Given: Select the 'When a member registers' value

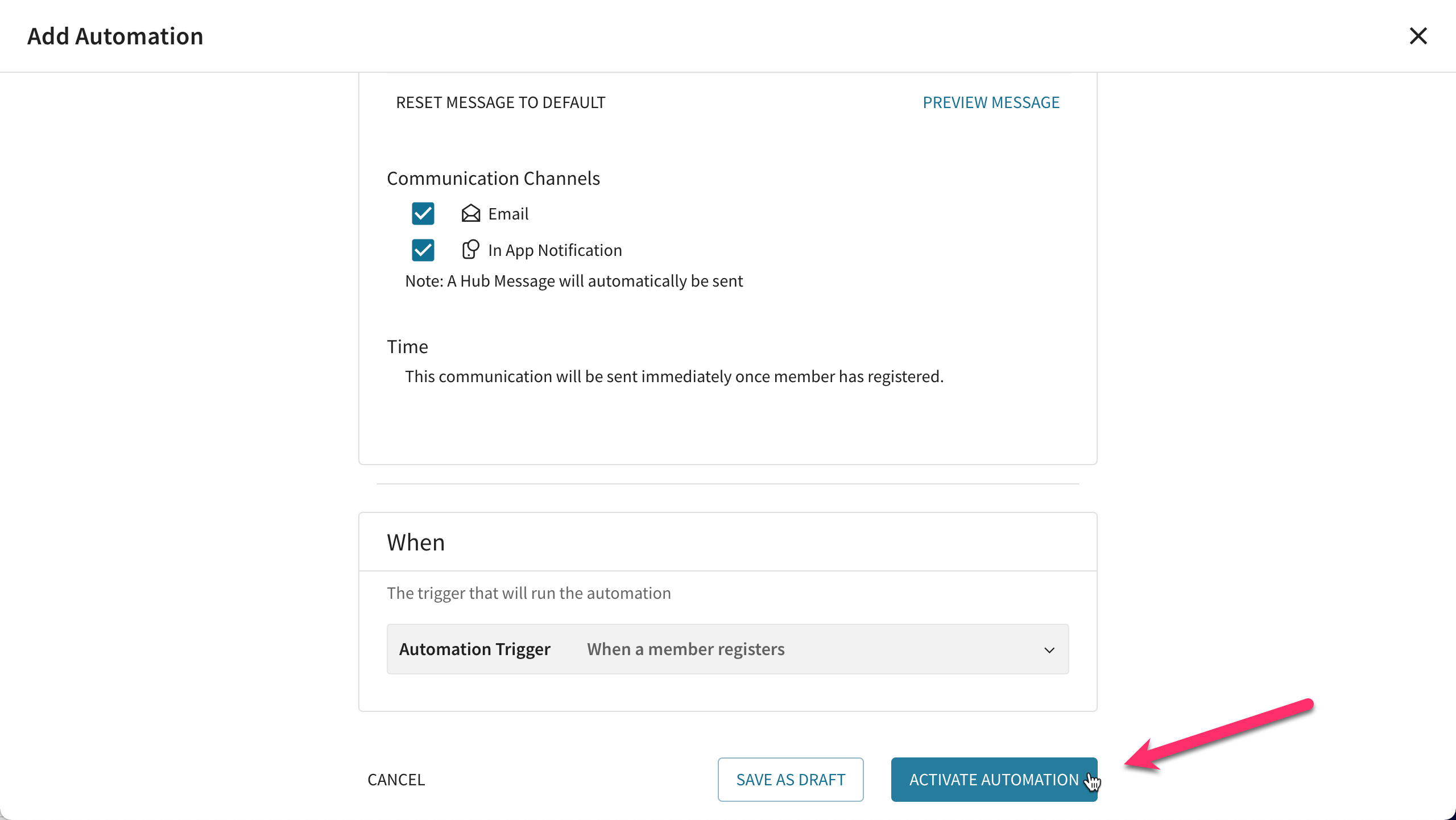Looking at the screenshot, I should pyautogui.click(x=685, y=649).
